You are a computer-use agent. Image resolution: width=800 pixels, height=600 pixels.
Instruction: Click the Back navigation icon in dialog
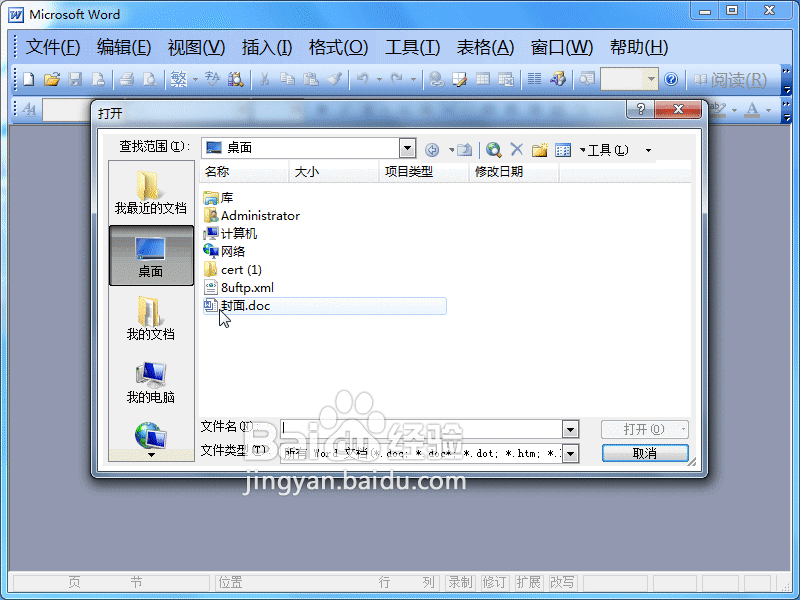click(434, 148)
